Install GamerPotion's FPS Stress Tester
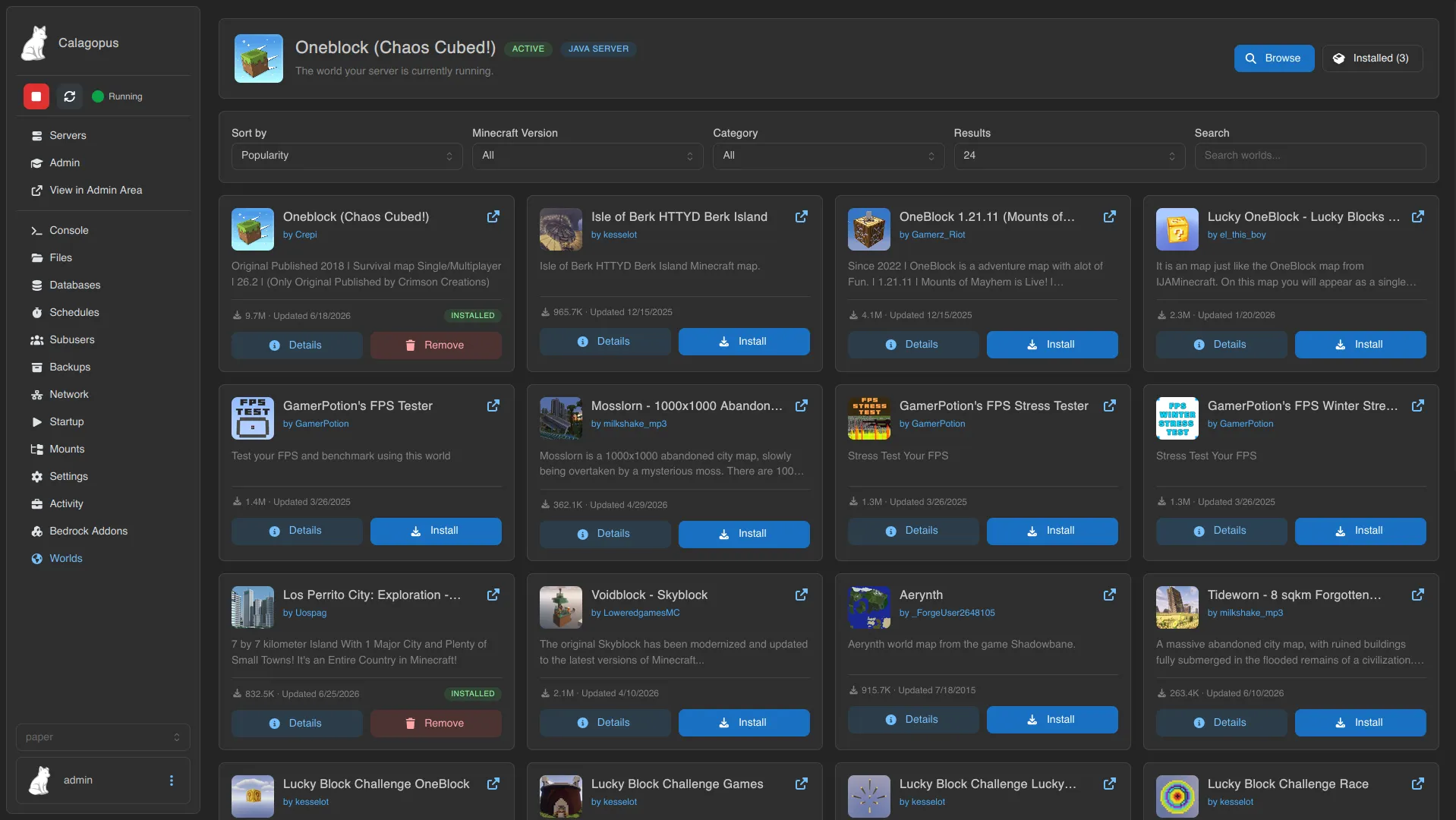Viewport: 1456px width, 820px height. tap(1052, 531)
